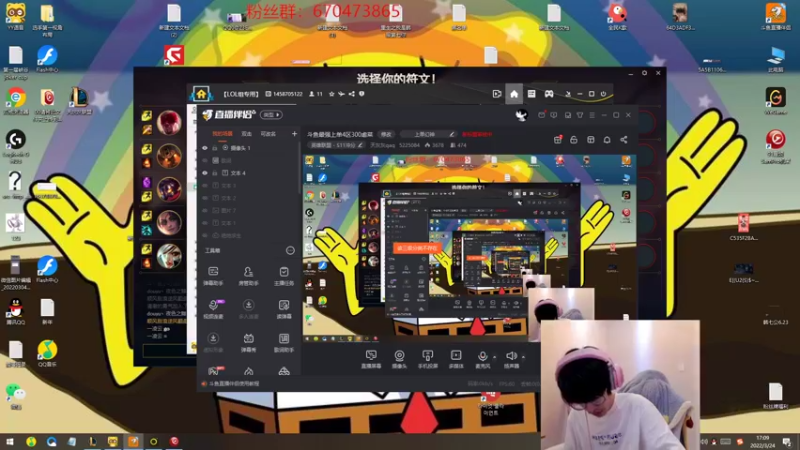This screenshot has height=450, width=800.
Task: Open the 主播任务 tool icon
Action: 284,276
